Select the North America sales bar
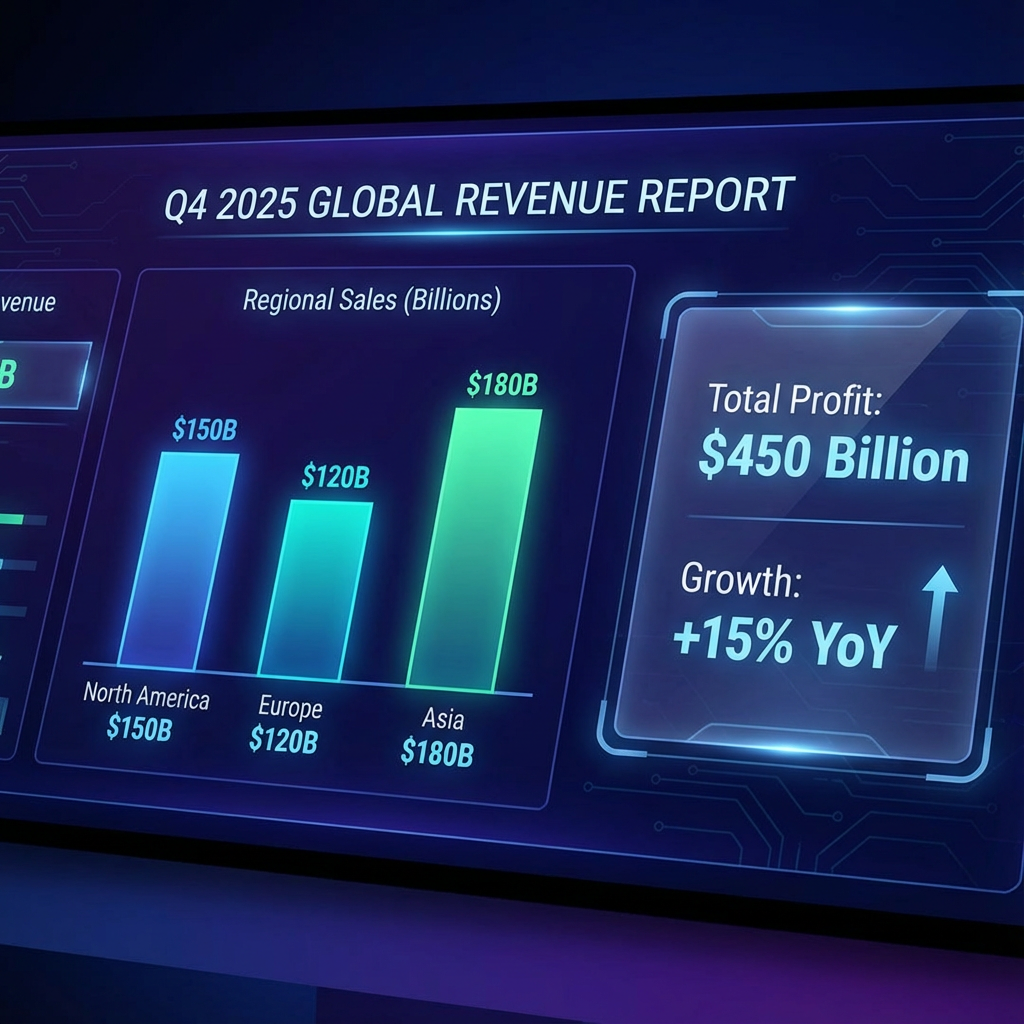 click(x=179, y=560)
